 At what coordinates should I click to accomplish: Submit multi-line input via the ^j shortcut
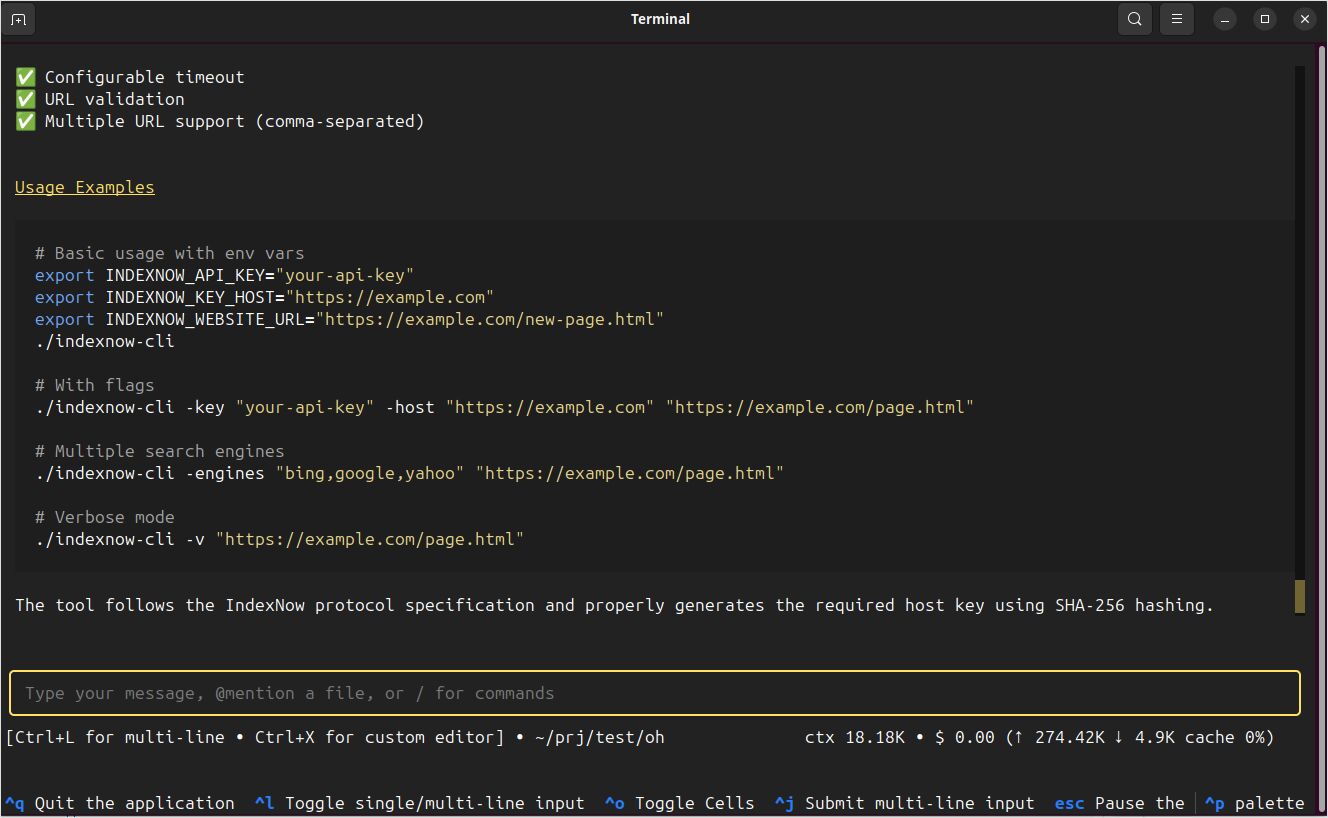pos(784,802)
